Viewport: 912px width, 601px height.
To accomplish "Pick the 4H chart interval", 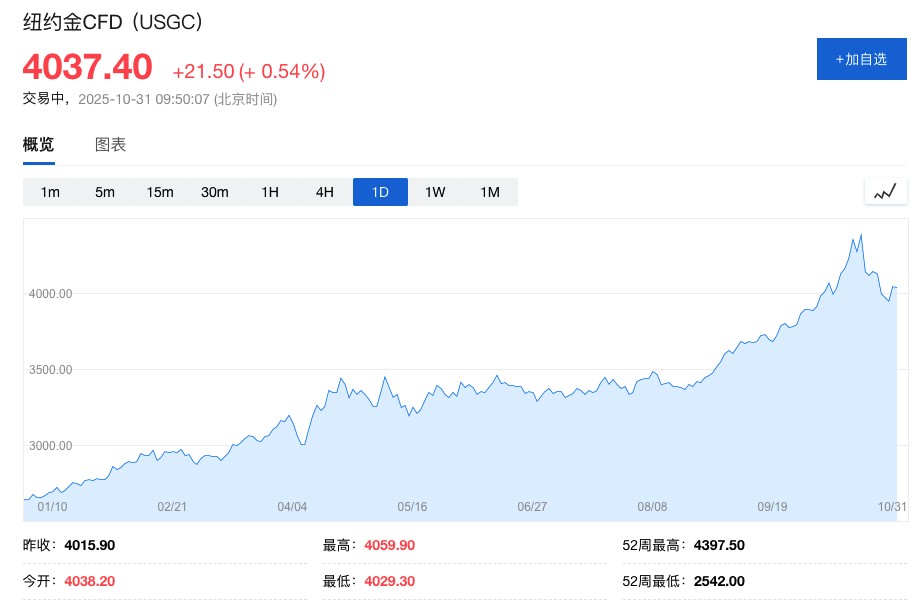I will pyautogui.click(x=325, y=192).
